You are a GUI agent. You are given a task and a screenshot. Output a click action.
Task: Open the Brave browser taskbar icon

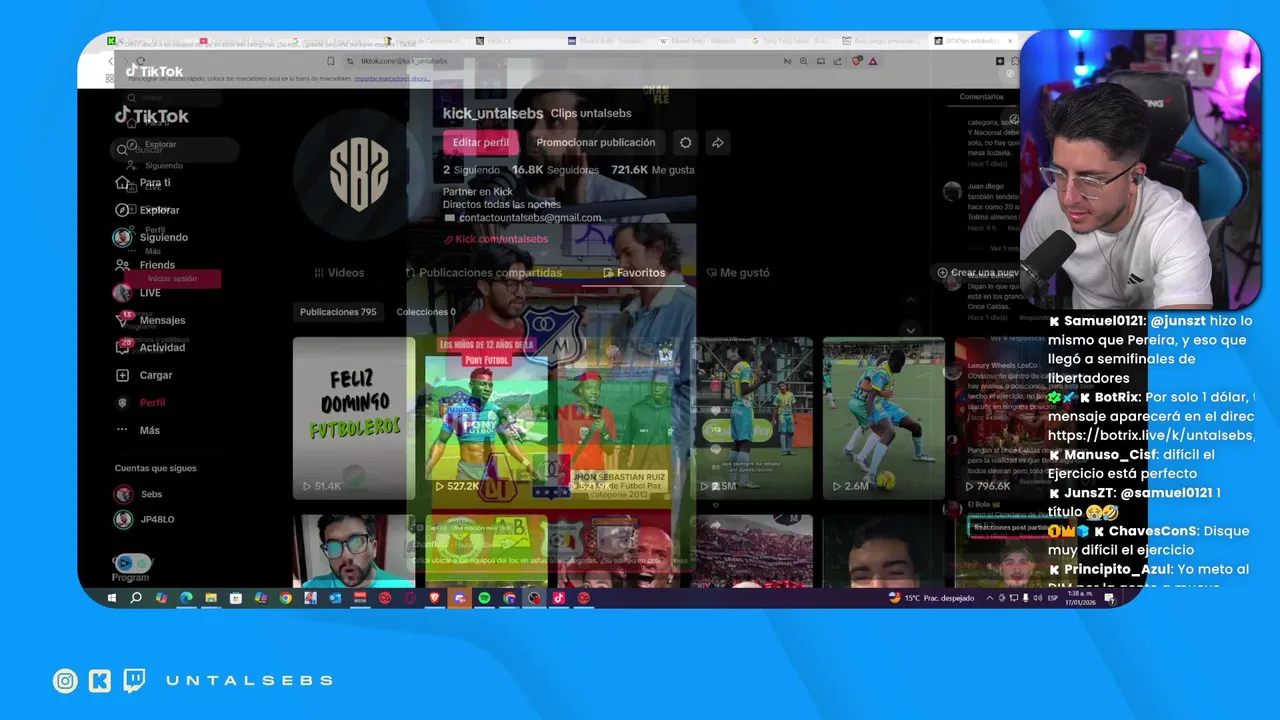434,598
